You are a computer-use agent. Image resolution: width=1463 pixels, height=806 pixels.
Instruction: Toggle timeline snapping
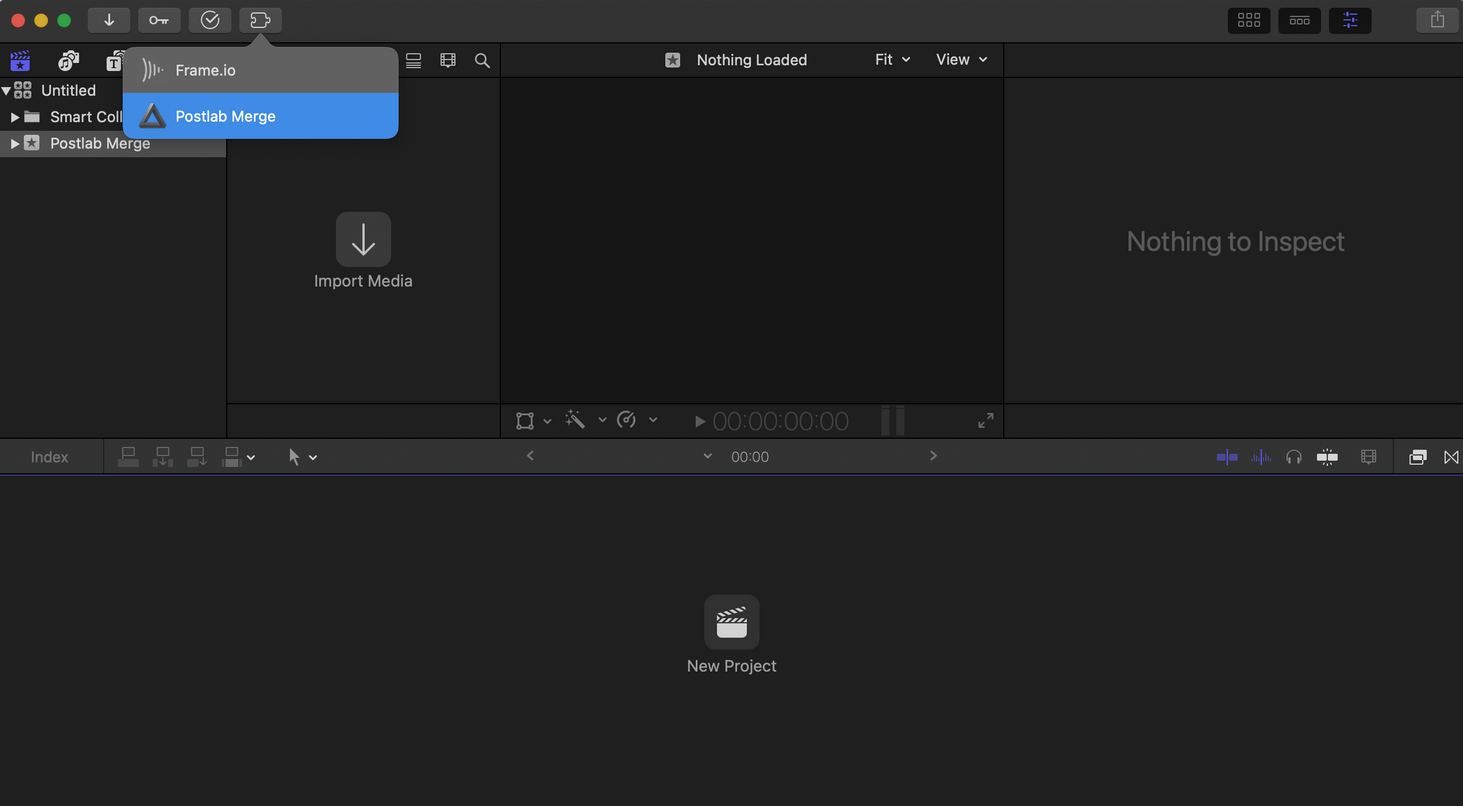[1328, 457]
